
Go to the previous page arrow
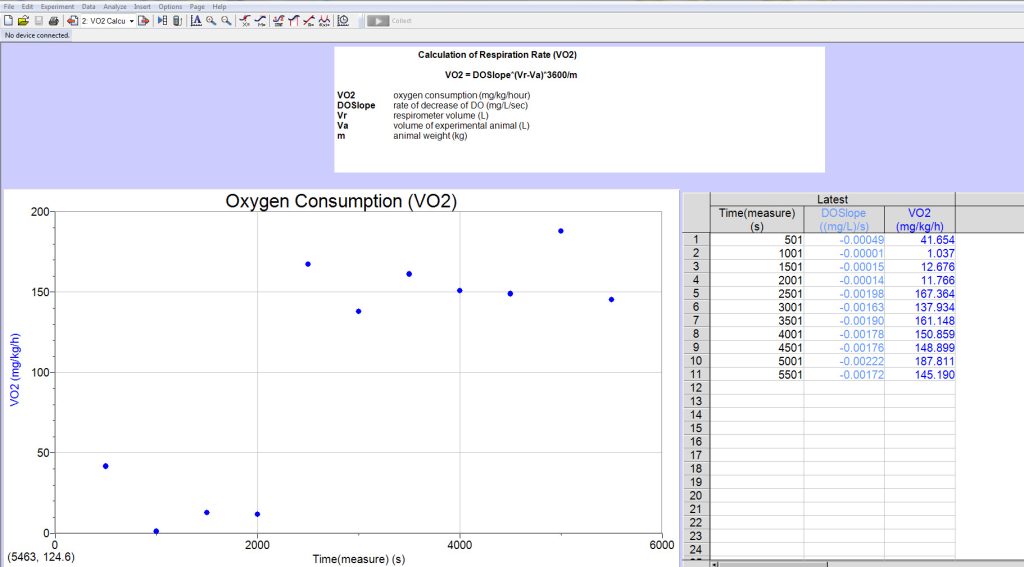[72, 20]
